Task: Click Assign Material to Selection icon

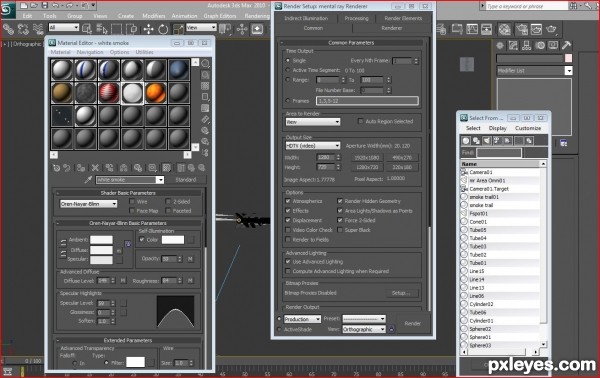Action: click(81, 168)
